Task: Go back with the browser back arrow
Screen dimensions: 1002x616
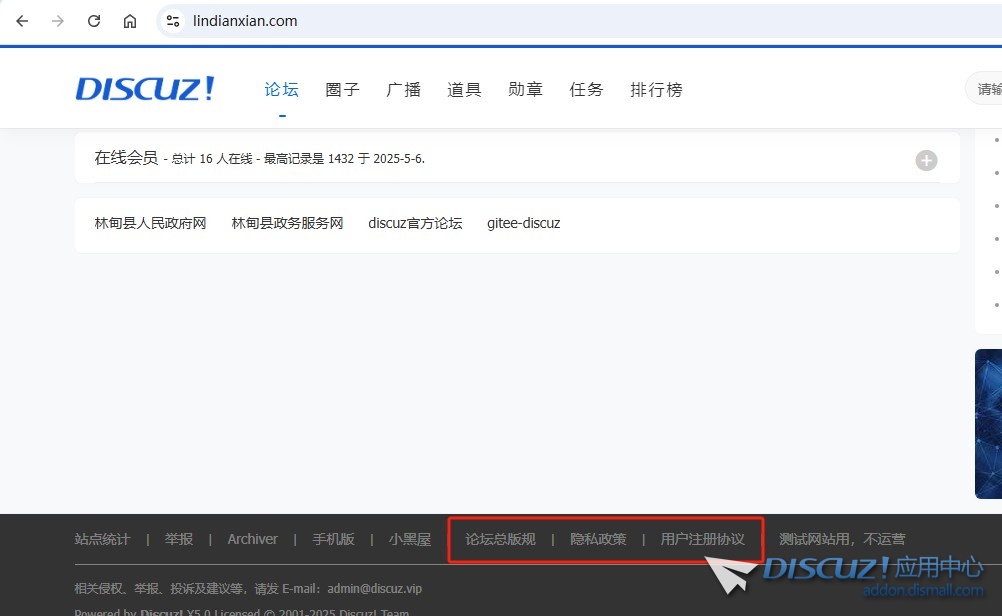Action: [22, 21]
